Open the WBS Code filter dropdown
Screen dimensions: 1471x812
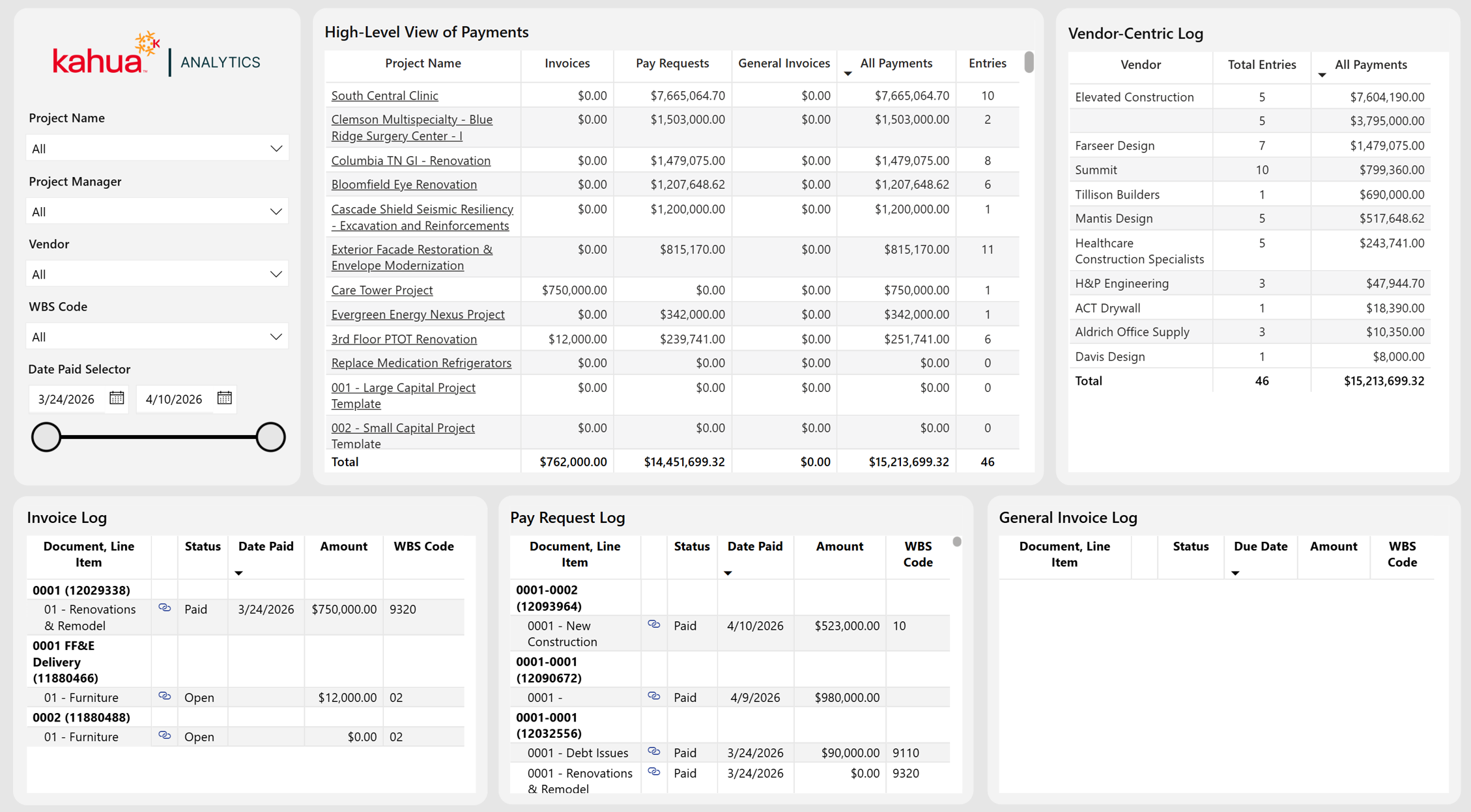click(x=157, y=337)
